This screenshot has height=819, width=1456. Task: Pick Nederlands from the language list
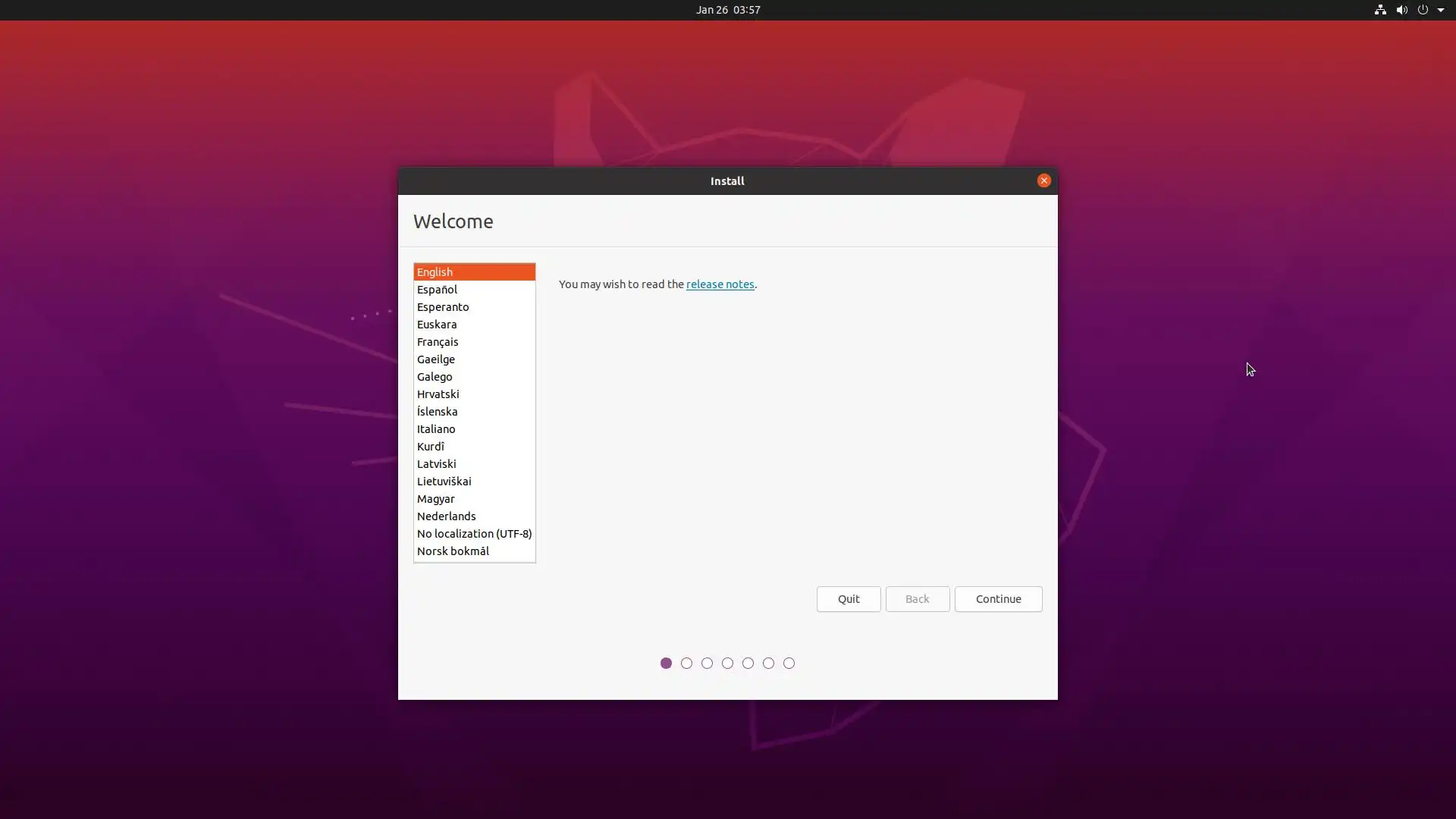[x=446, y=516]
